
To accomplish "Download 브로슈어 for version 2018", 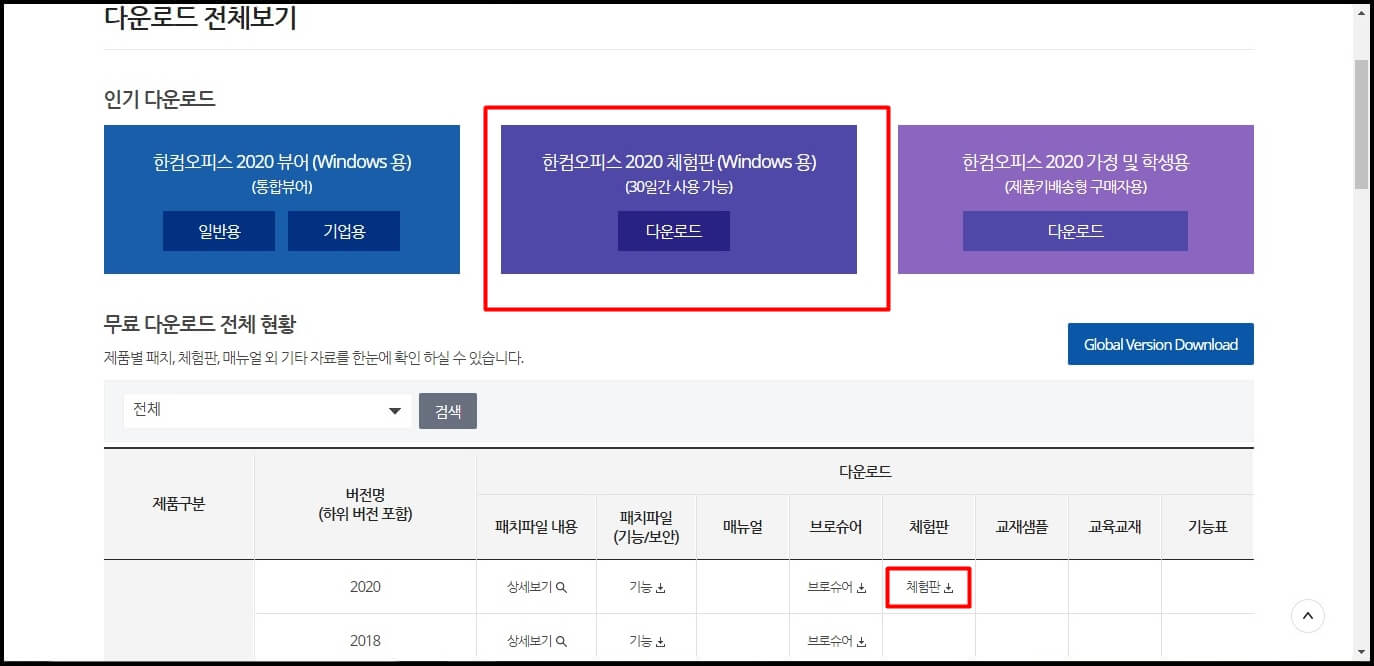I will tap(836, 641).
